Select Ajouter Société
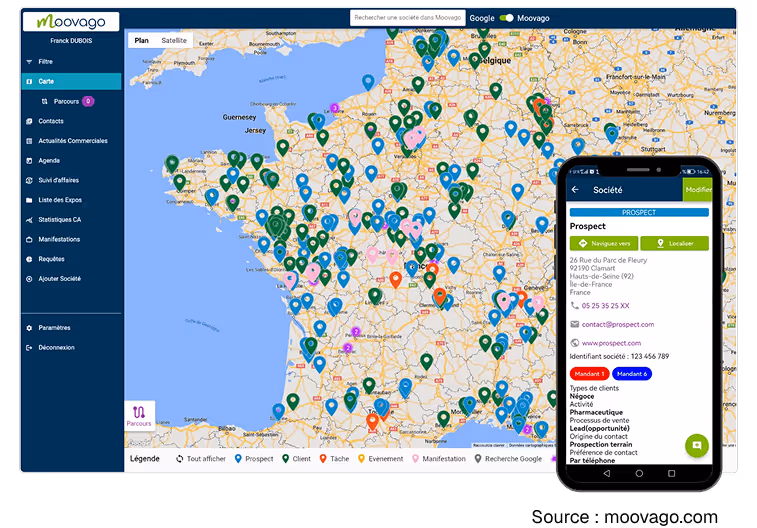 click(x=59, y=279)
